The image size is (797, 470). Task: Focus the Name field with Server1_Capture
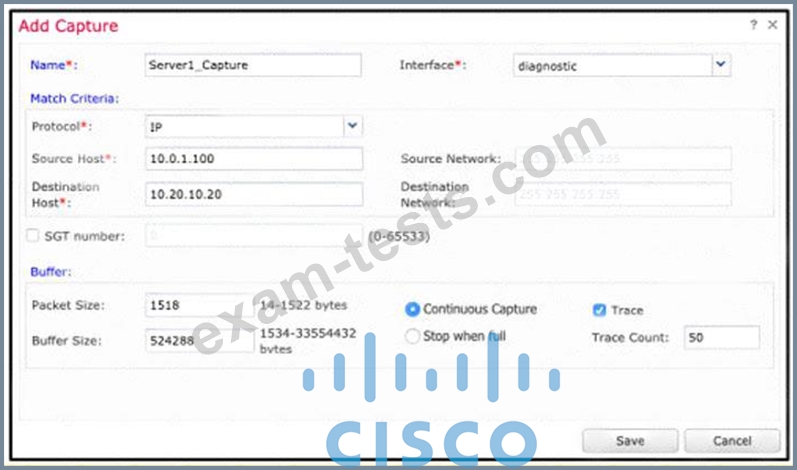pos(253,65)
